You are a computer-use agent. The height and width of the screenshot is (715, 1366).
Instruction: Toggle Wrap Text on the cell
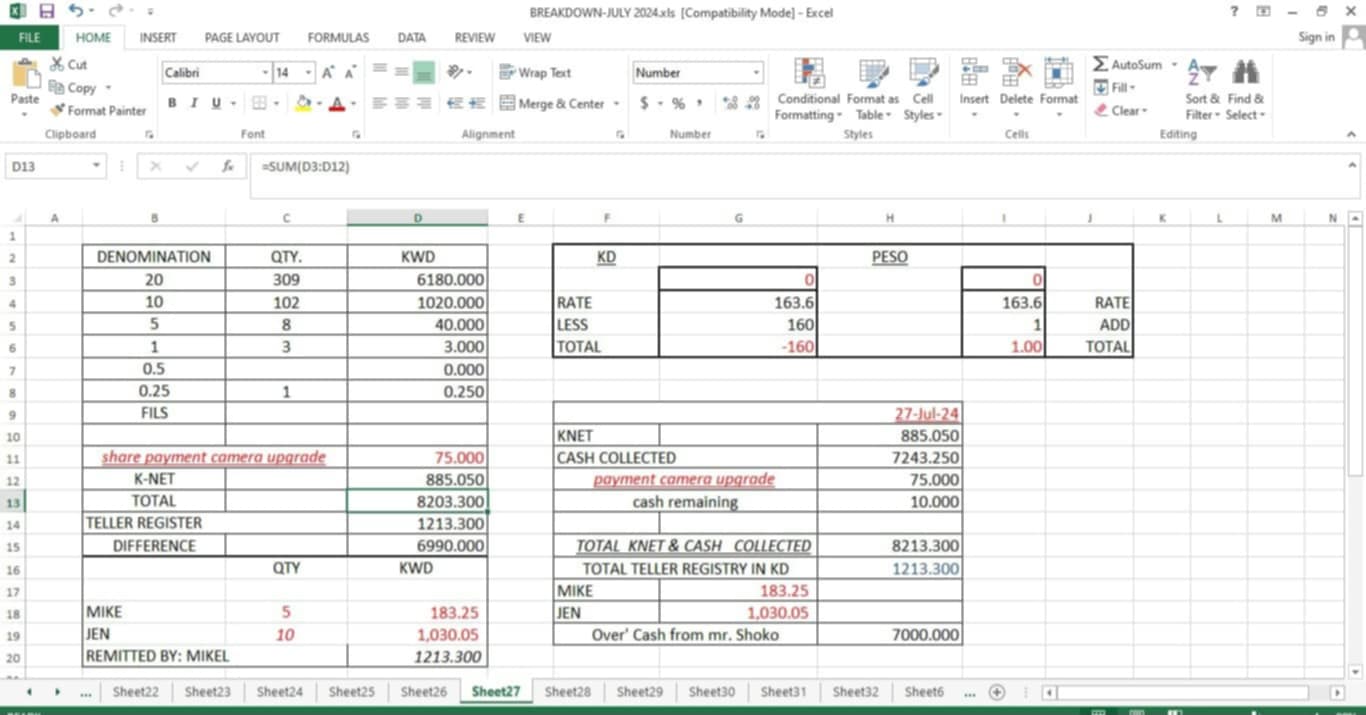535,73
